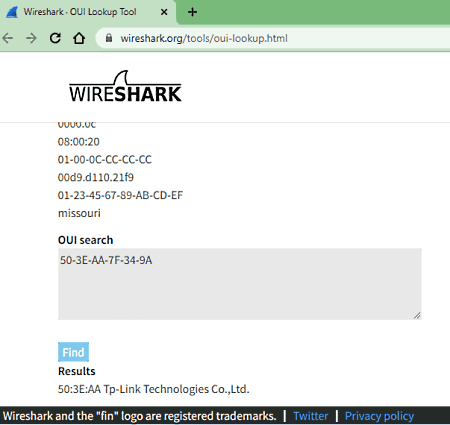Screen dimensions: 450x425
Task: Click into the OUI search text area
Action: (240, 284)
